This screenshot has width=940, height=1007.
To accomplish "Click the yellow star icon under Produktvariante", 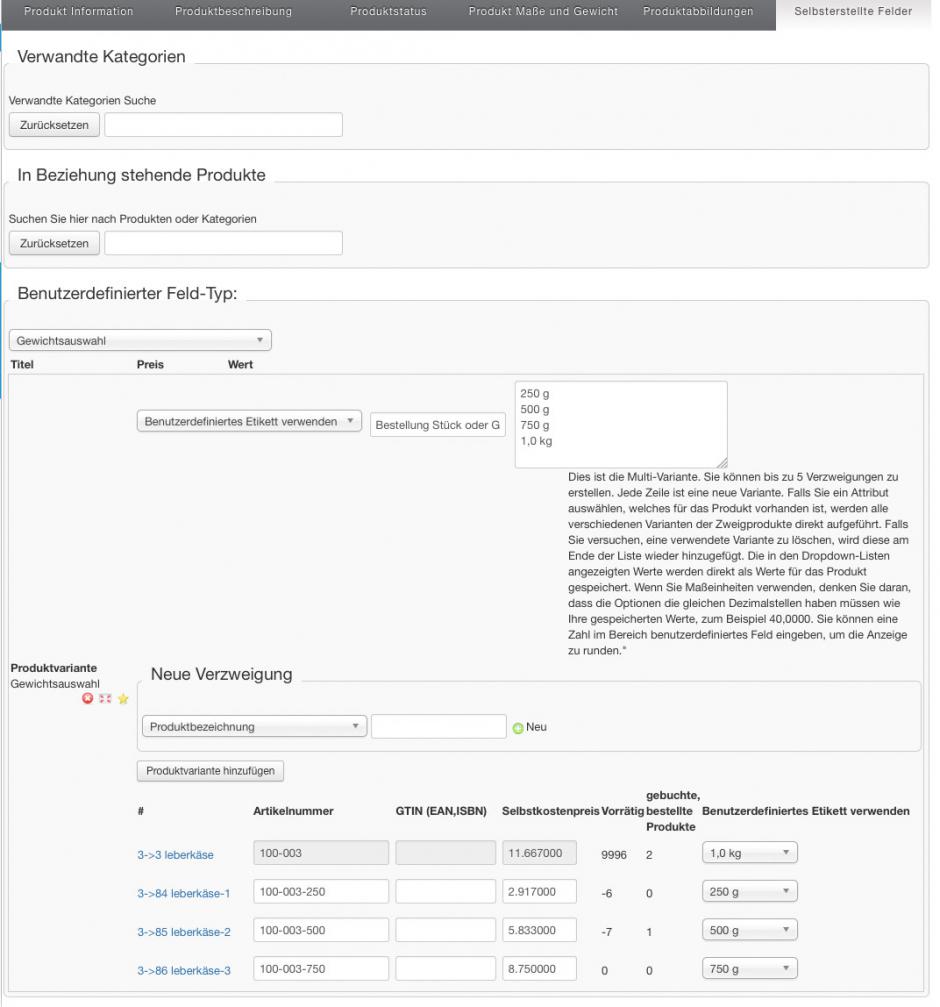I will click(x=123, y=699).
